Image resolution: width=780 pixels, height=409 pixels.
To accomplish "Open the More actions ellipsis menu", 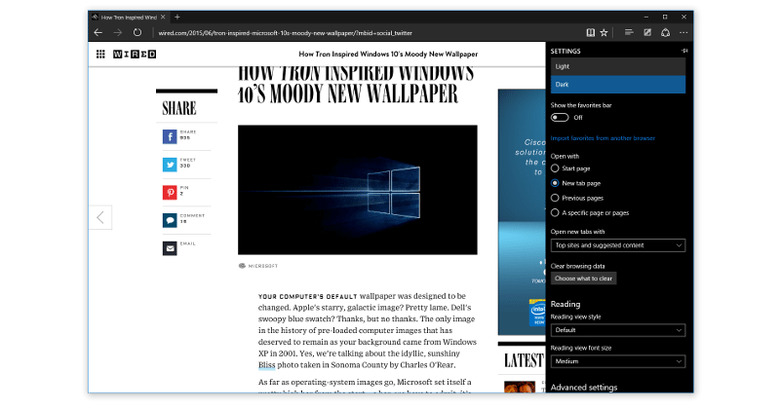I will click(x=684, y=33).
